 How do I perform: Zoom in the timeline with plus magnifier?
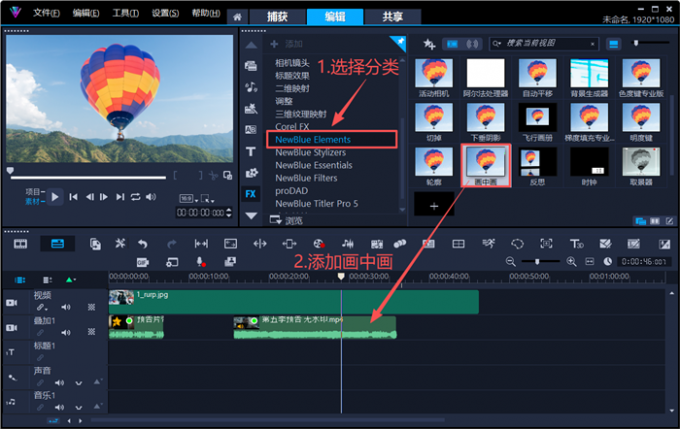pos(571,261)
